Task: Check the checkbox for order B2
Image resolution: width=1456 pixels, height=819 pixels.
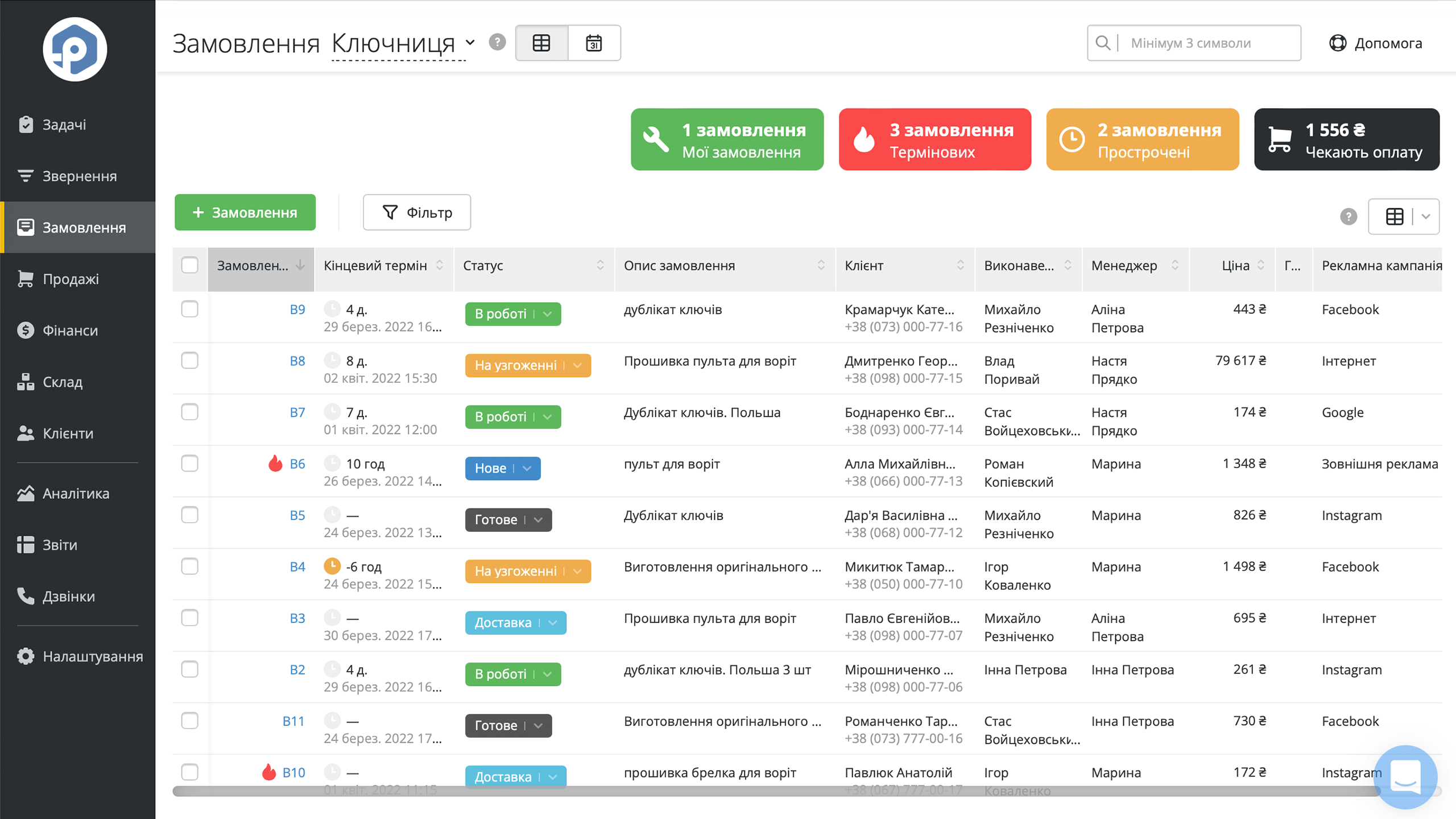Action: 189,669
